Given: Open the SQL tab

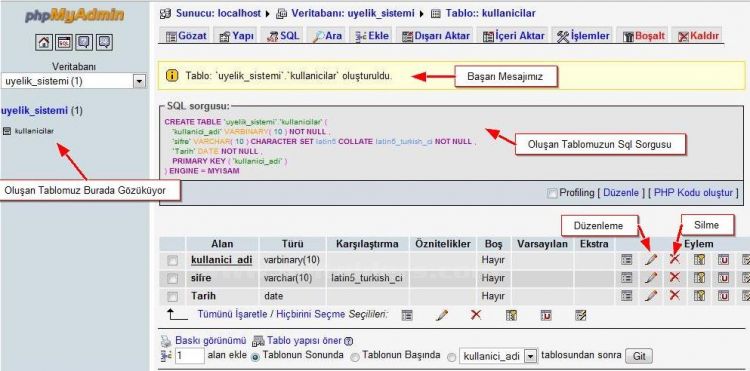Looking at the screenshot, I should tap(283, 36).
